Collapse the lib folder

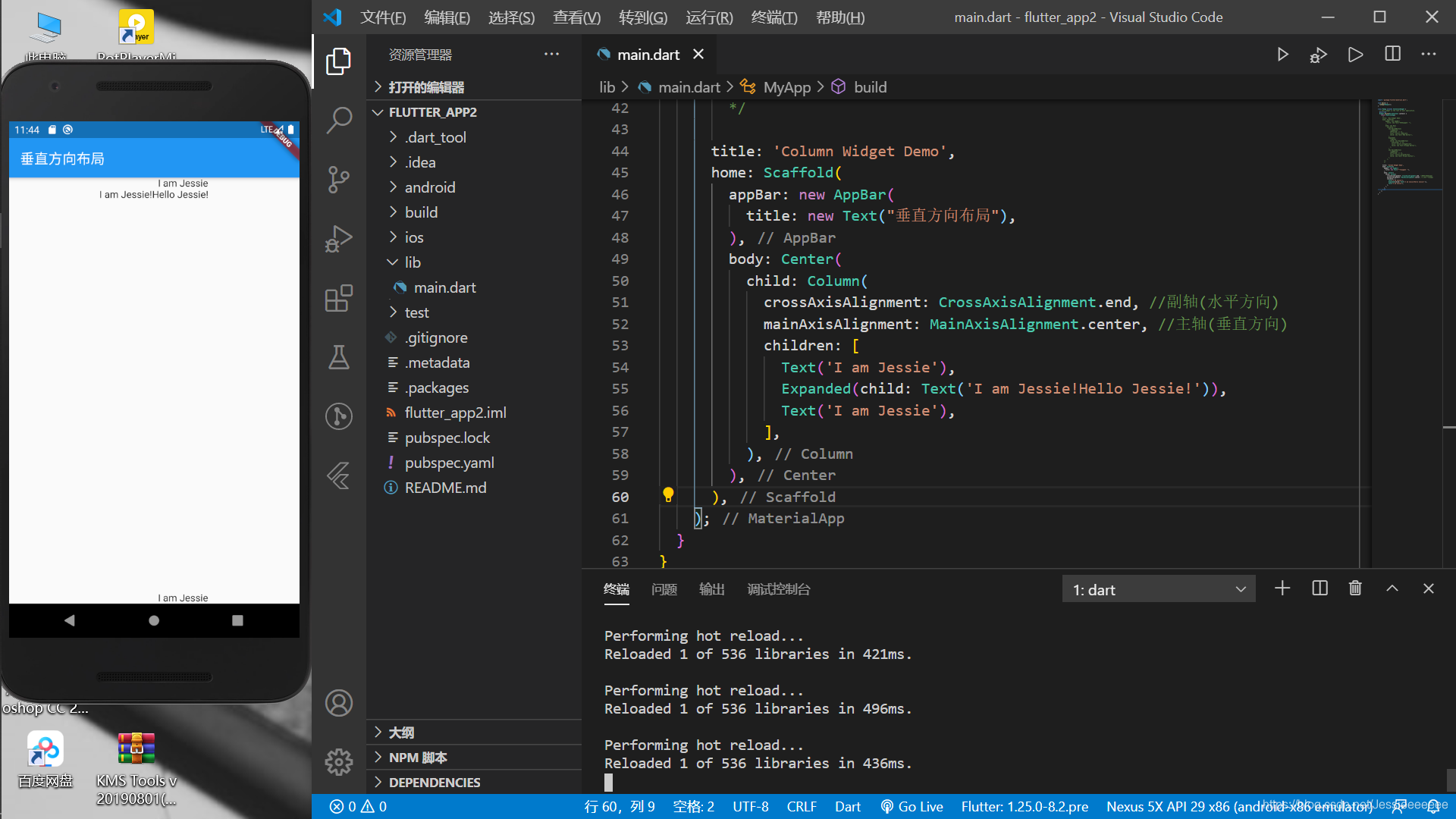(x=474, y=262)
